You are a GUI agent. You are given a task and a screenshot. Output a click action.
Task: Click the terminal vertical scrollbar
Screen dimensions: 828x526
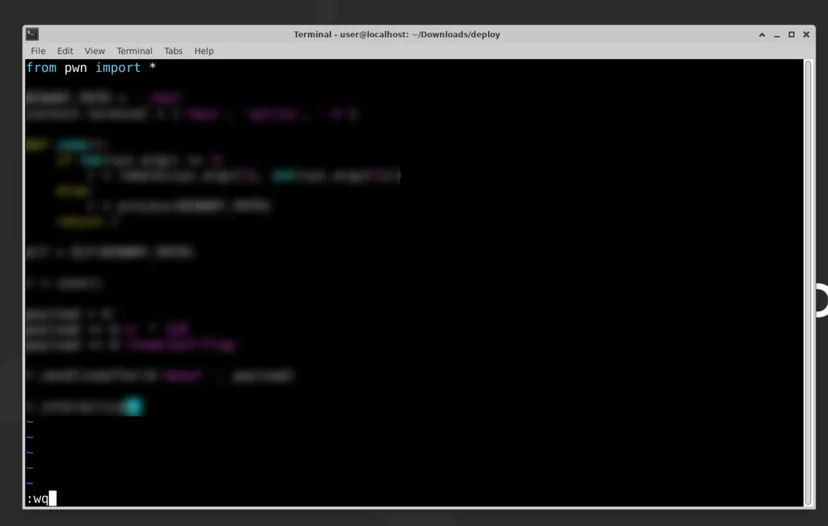click(808, 283)
